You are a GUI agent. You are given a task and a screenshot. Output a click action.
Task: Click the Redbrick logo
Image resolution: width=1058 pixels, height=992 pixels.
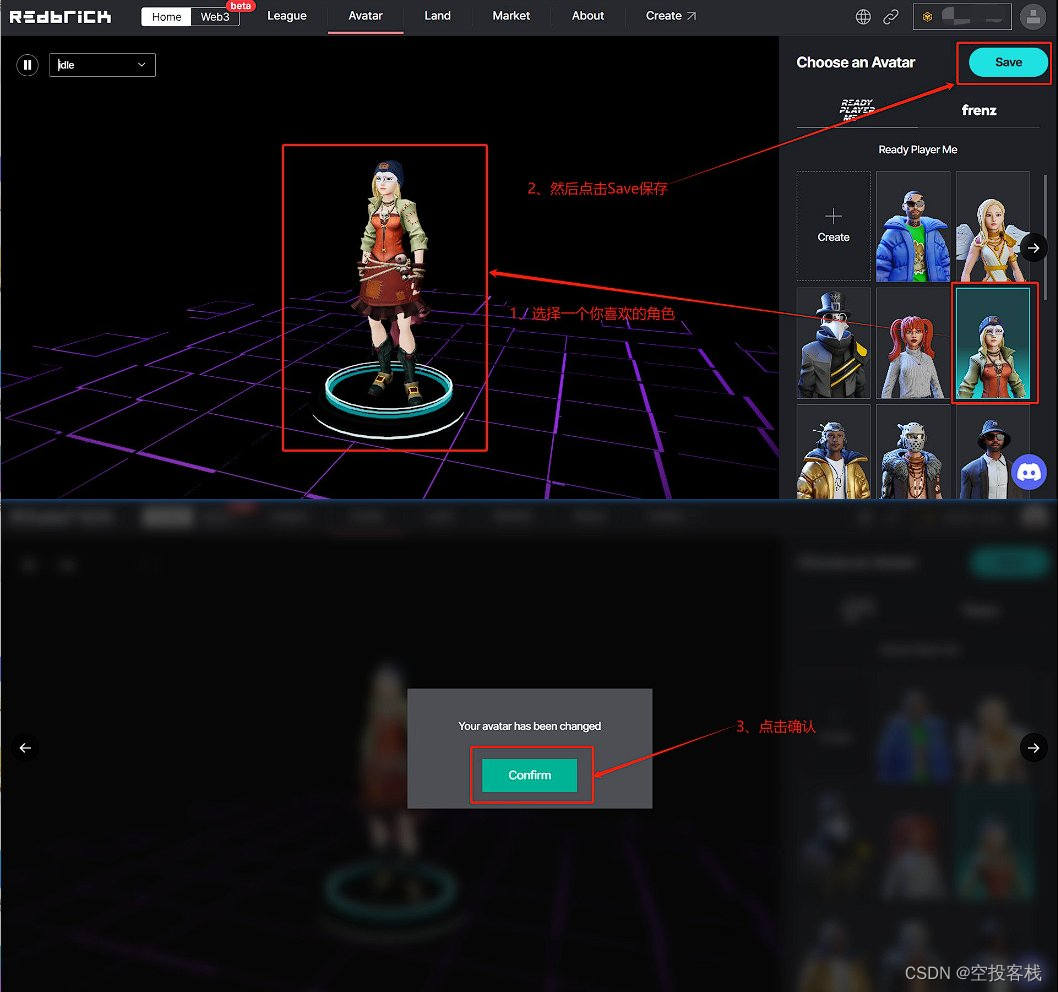(60, 16)
